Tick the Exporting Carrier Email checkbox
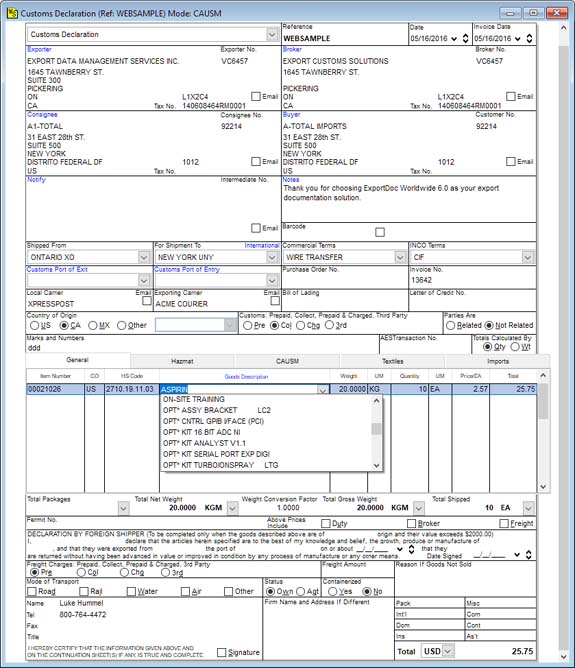Viewport: 575px width, 668px height. coord(275,301)
